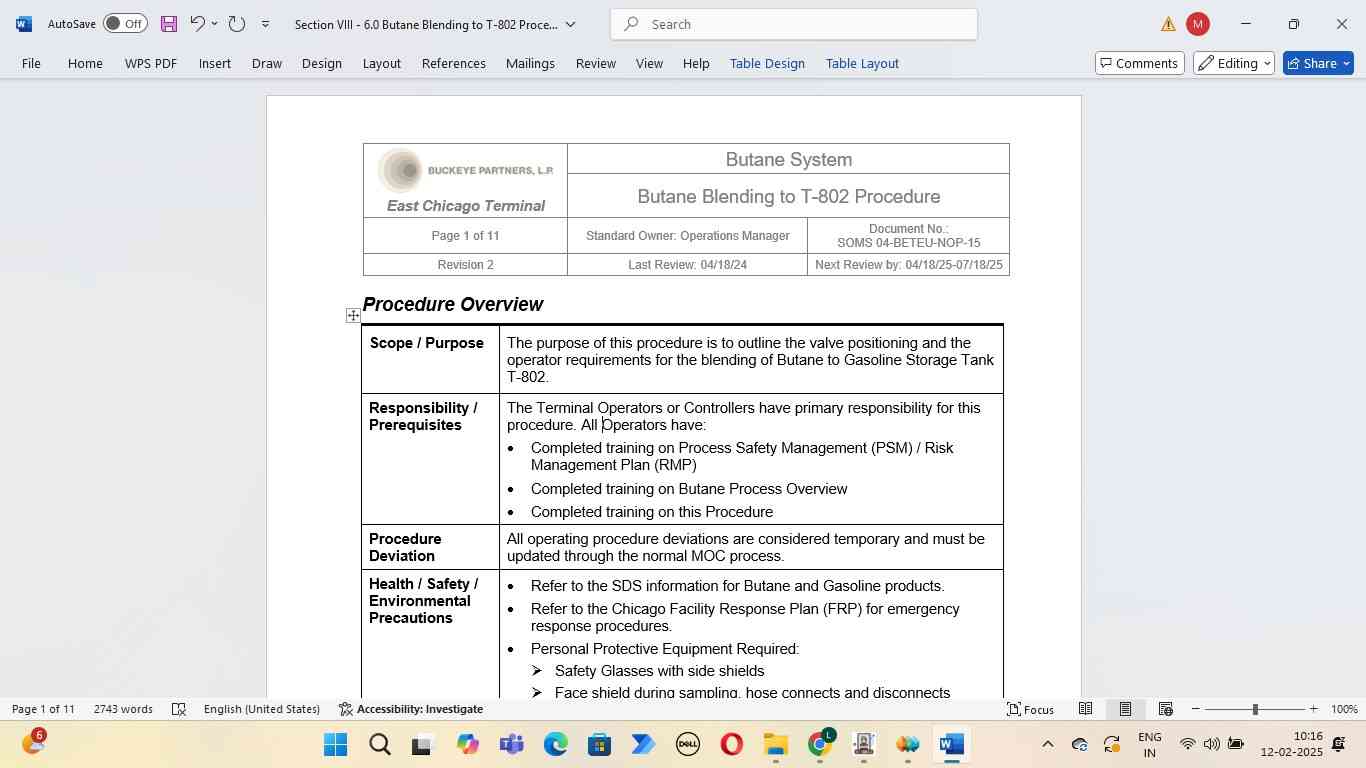Open the Draw tab

tap(267, 63)
